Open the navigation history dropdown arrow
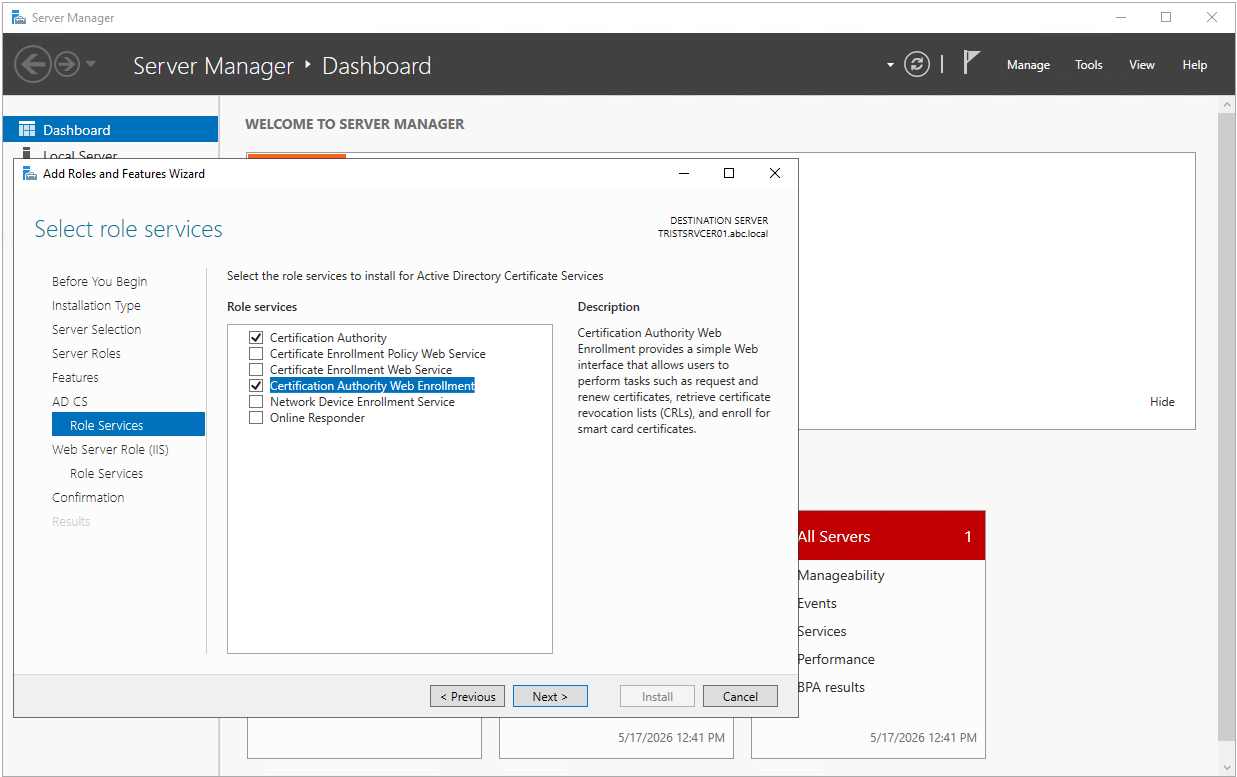 pos(91,65)
